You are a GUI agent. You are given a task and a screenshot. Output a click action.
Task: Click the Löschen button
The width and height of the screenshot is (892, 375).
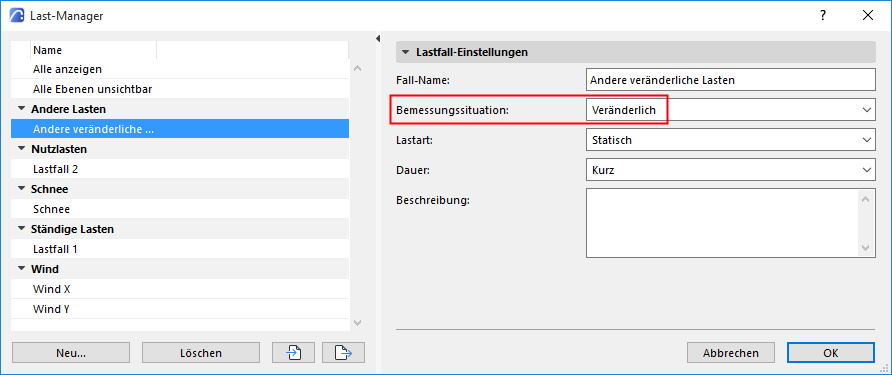click(x=201, y=353)
